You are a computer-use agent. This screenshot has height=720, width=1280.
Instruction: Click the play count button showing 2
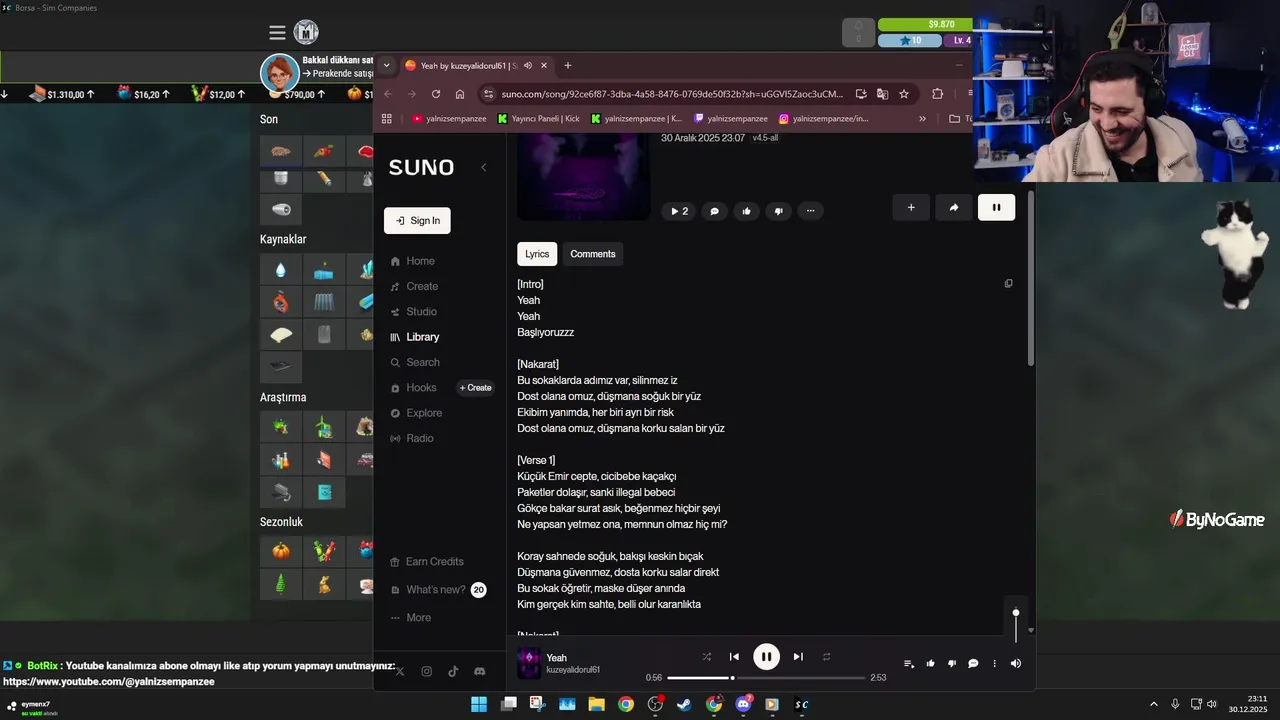(679, 211)
